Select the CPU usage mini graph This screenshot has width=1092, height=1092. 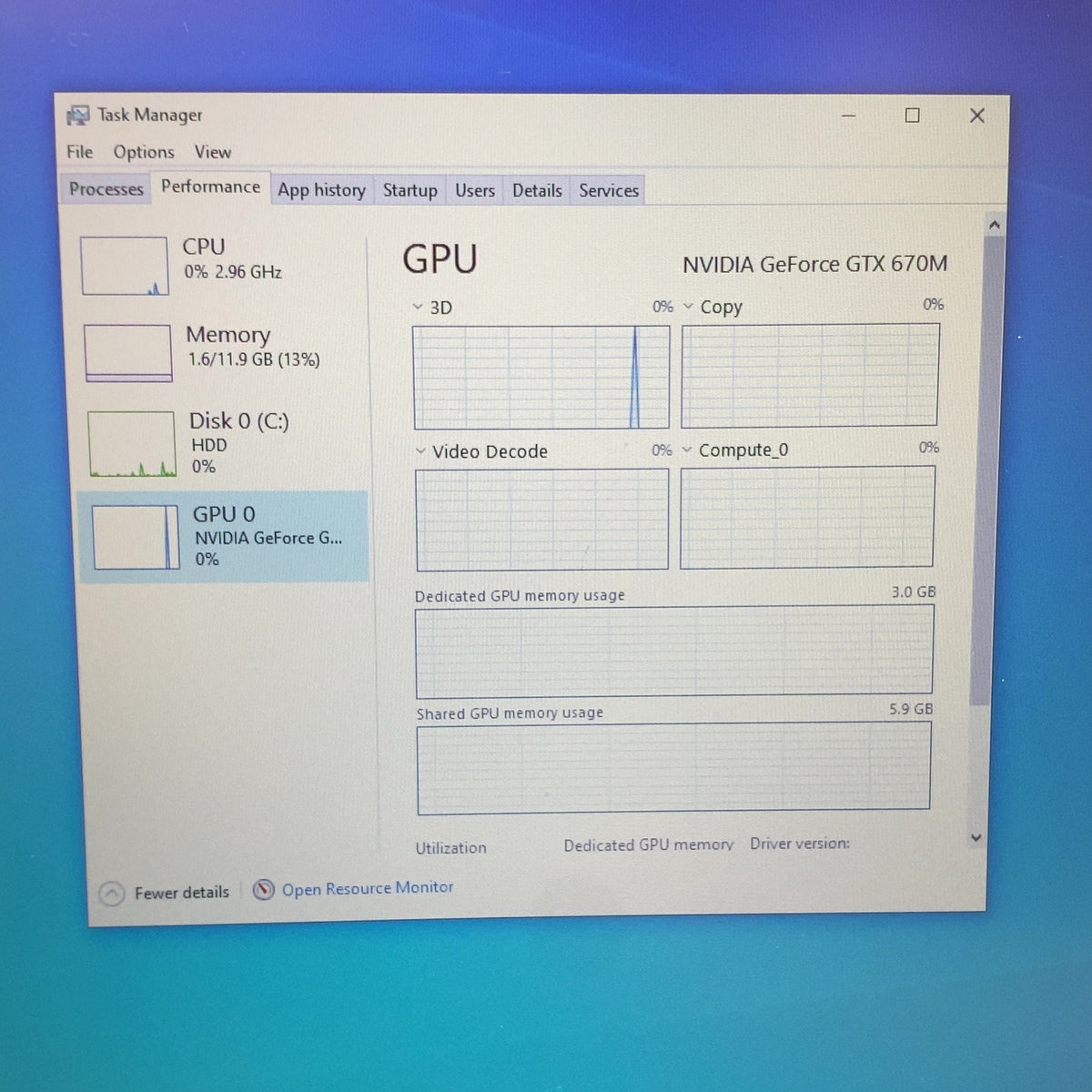pyautogui.click(x=125, y=266)
